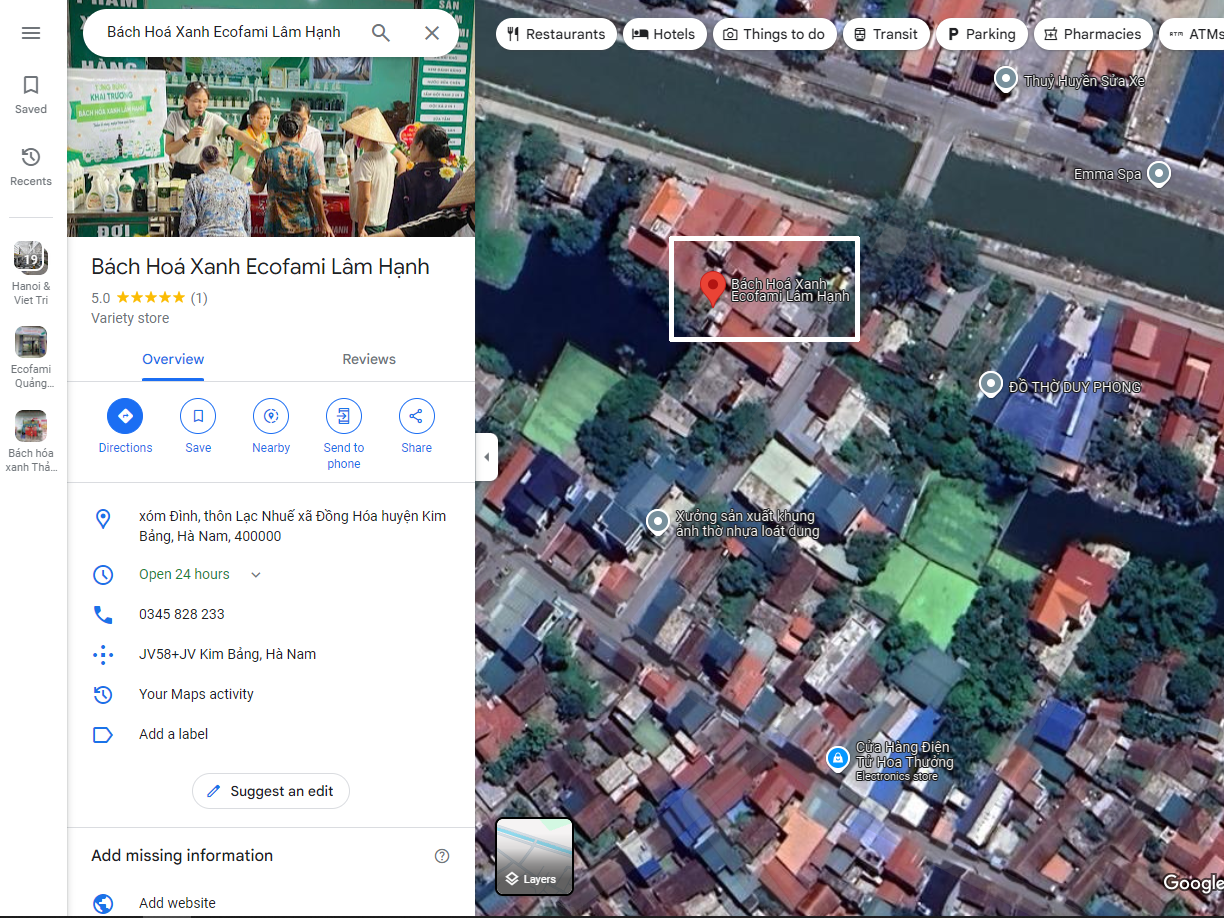This screenshot has height=918, width=1224.
Task: Open the hamburger main menu
Action: pos(31,33)
